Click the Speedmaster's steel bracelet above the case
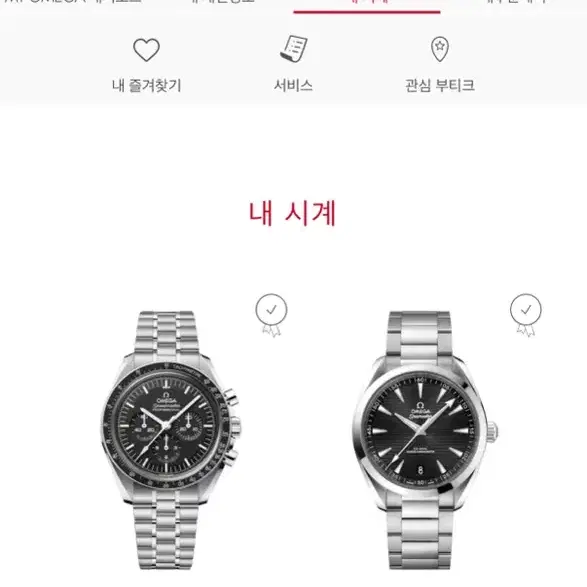The width and height of the screenshot is (587, 587). tap(165, 333)
